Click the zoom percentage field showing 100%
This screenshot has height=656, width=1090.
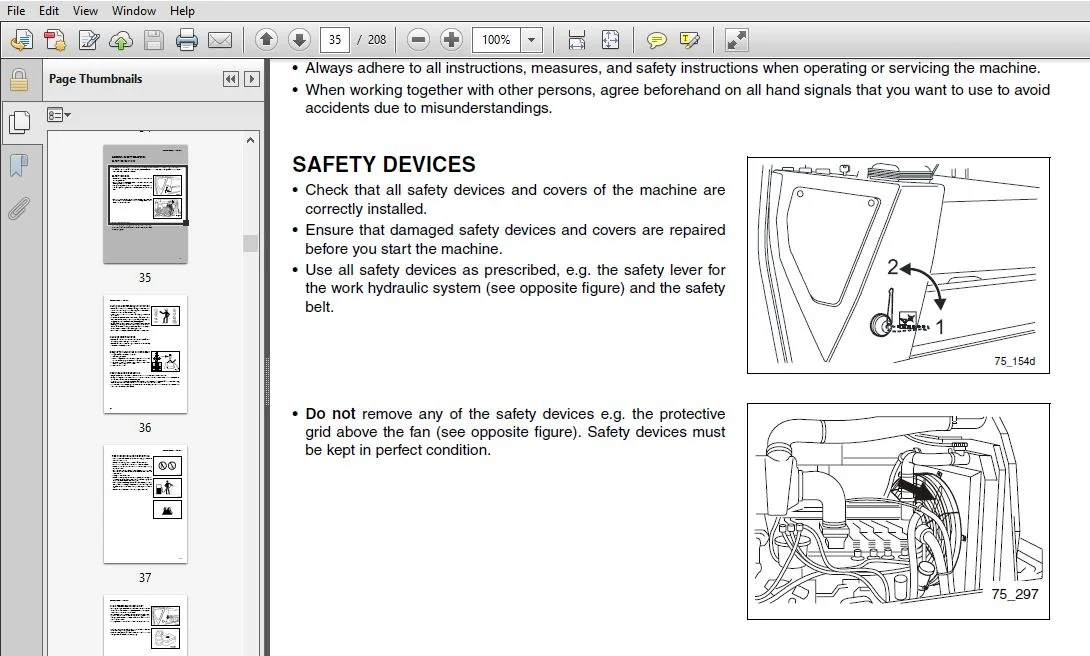[x=496, y=40]
